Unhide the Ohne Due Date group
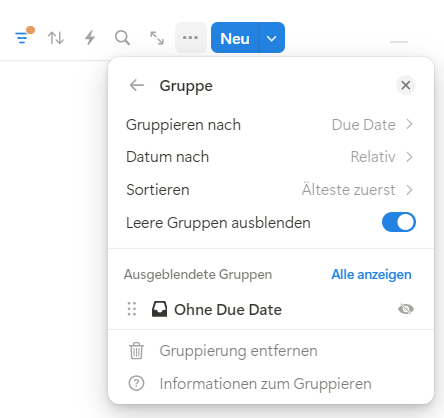Screen dimensions: 444x418 tap(406, 309)
